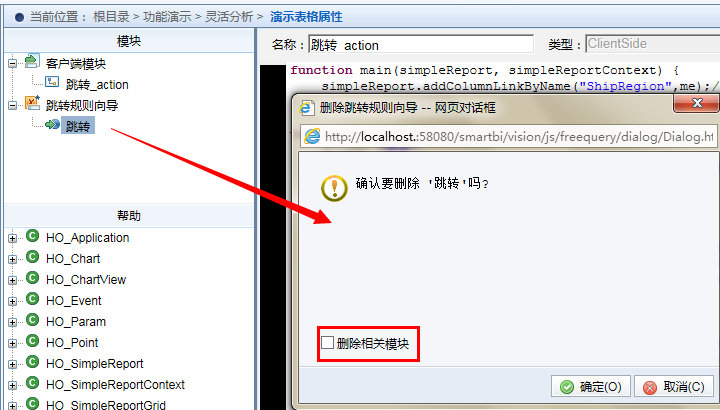This screenshot has width=720, height=410.
Task: Click the green arrow 跳转 rule icon
Action: (52, 124)
